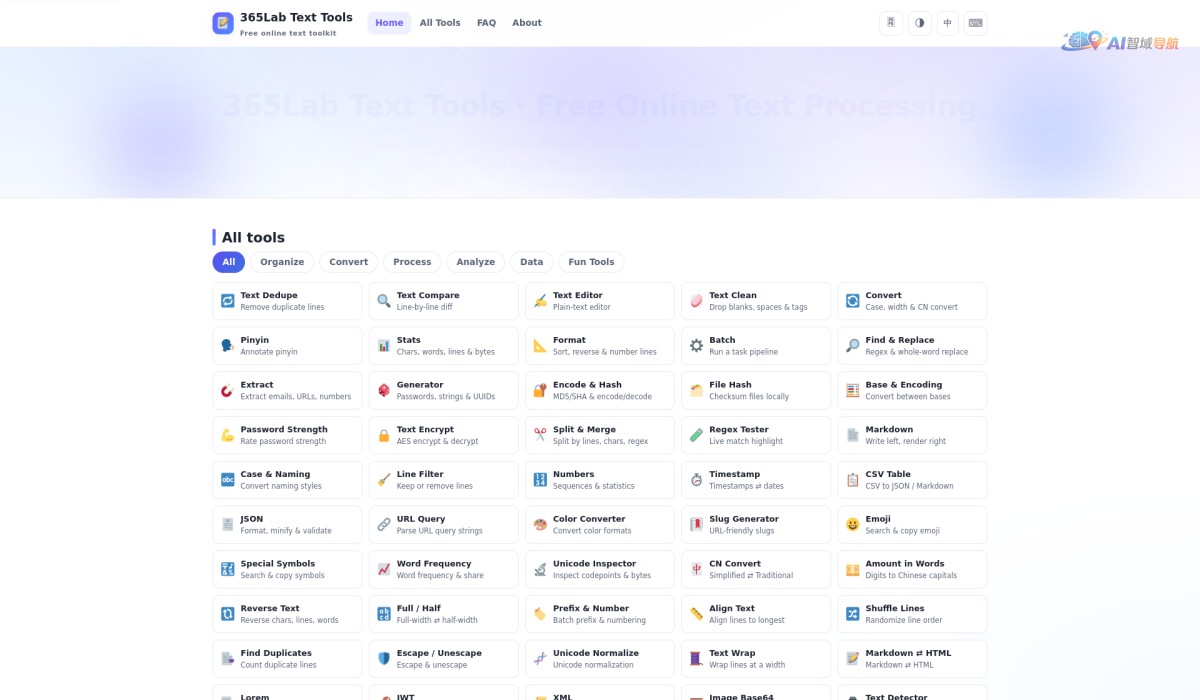Click the Stats bar-chart icon
The height and width of the screenshot is (700, 1200).
point(384,346)
